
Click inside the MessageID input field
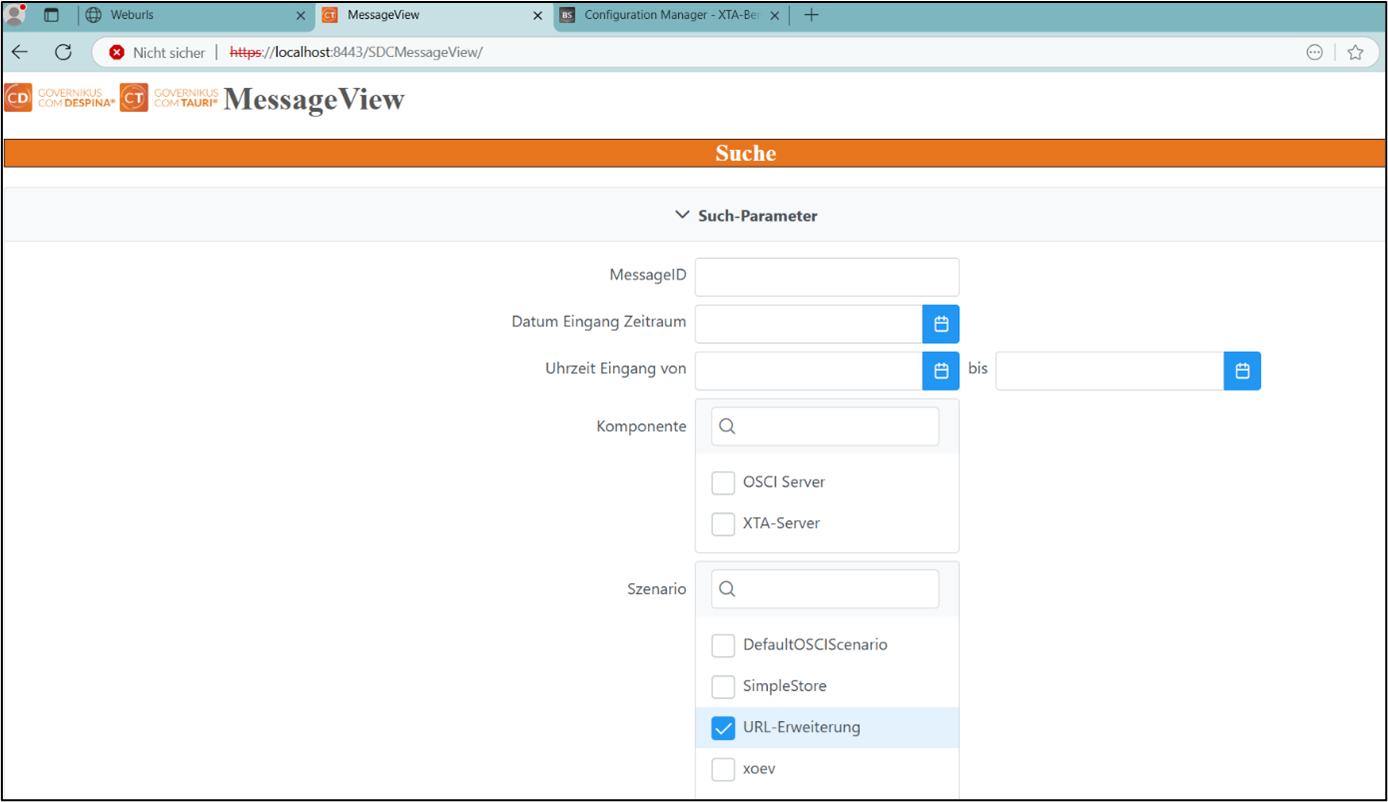tap(826, 277)
